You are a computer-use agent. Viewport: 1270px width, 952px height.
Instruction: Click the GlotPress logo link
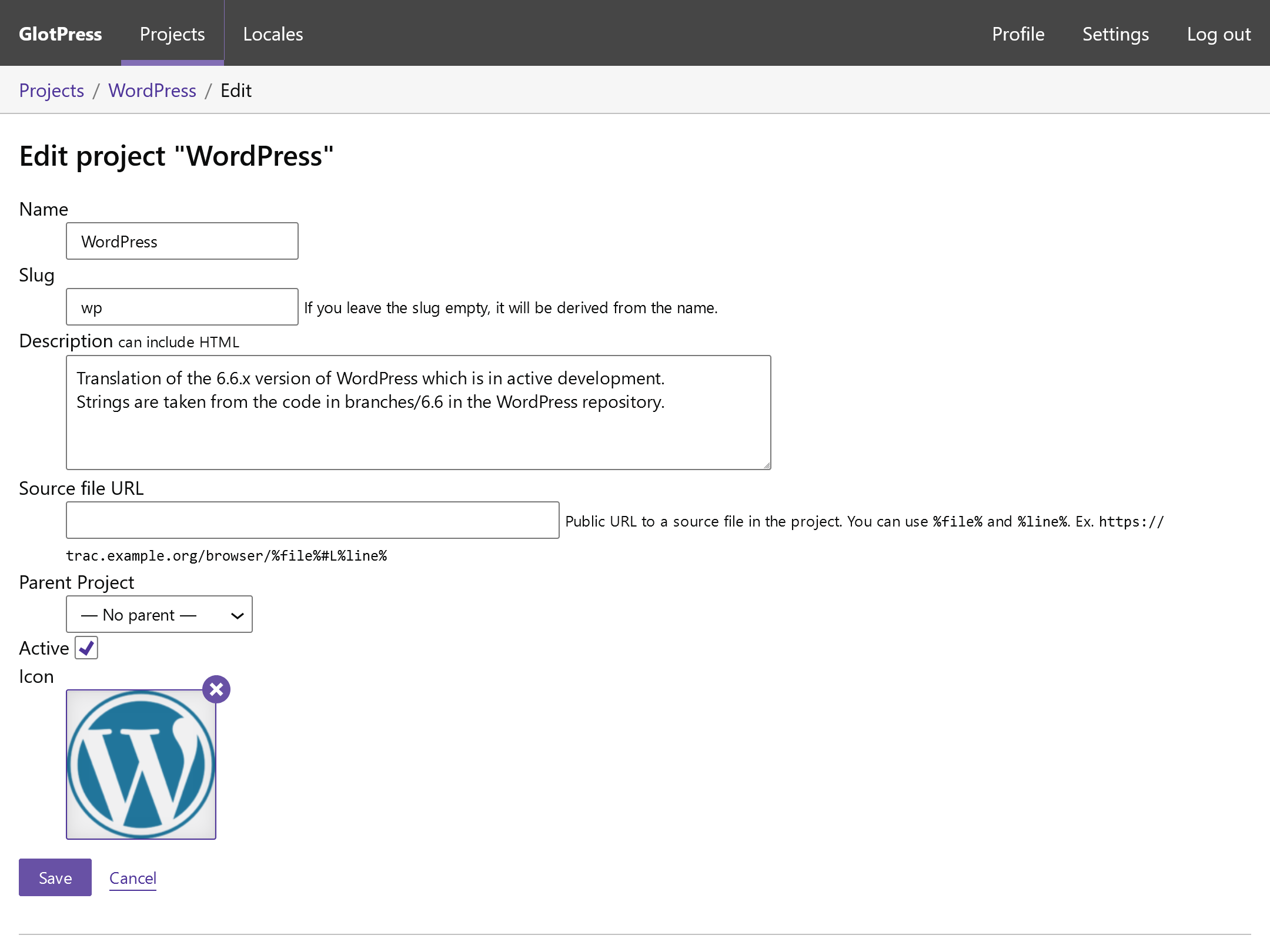(x=61, y=34)
